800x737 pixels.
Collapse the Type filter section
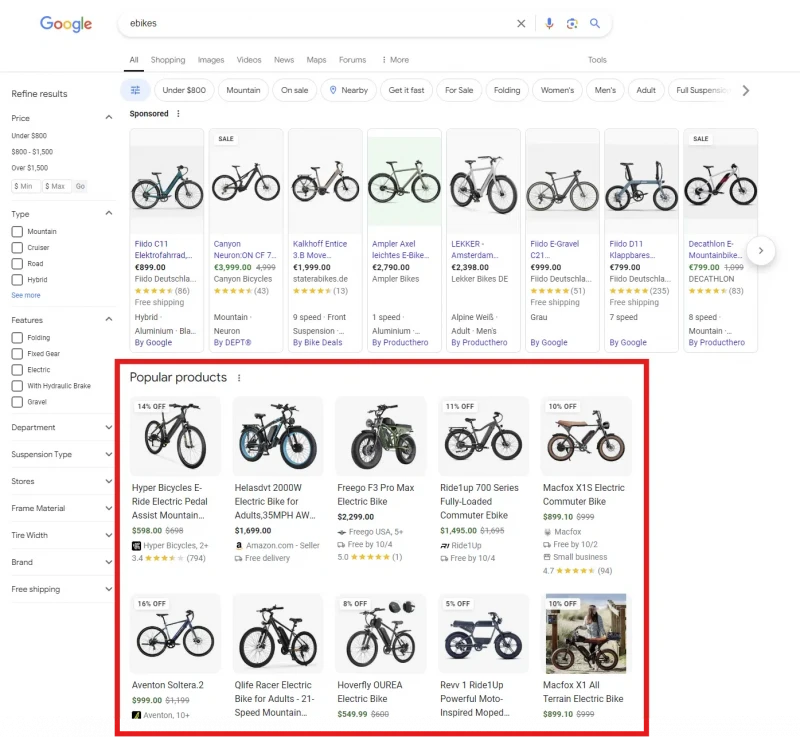109,214
